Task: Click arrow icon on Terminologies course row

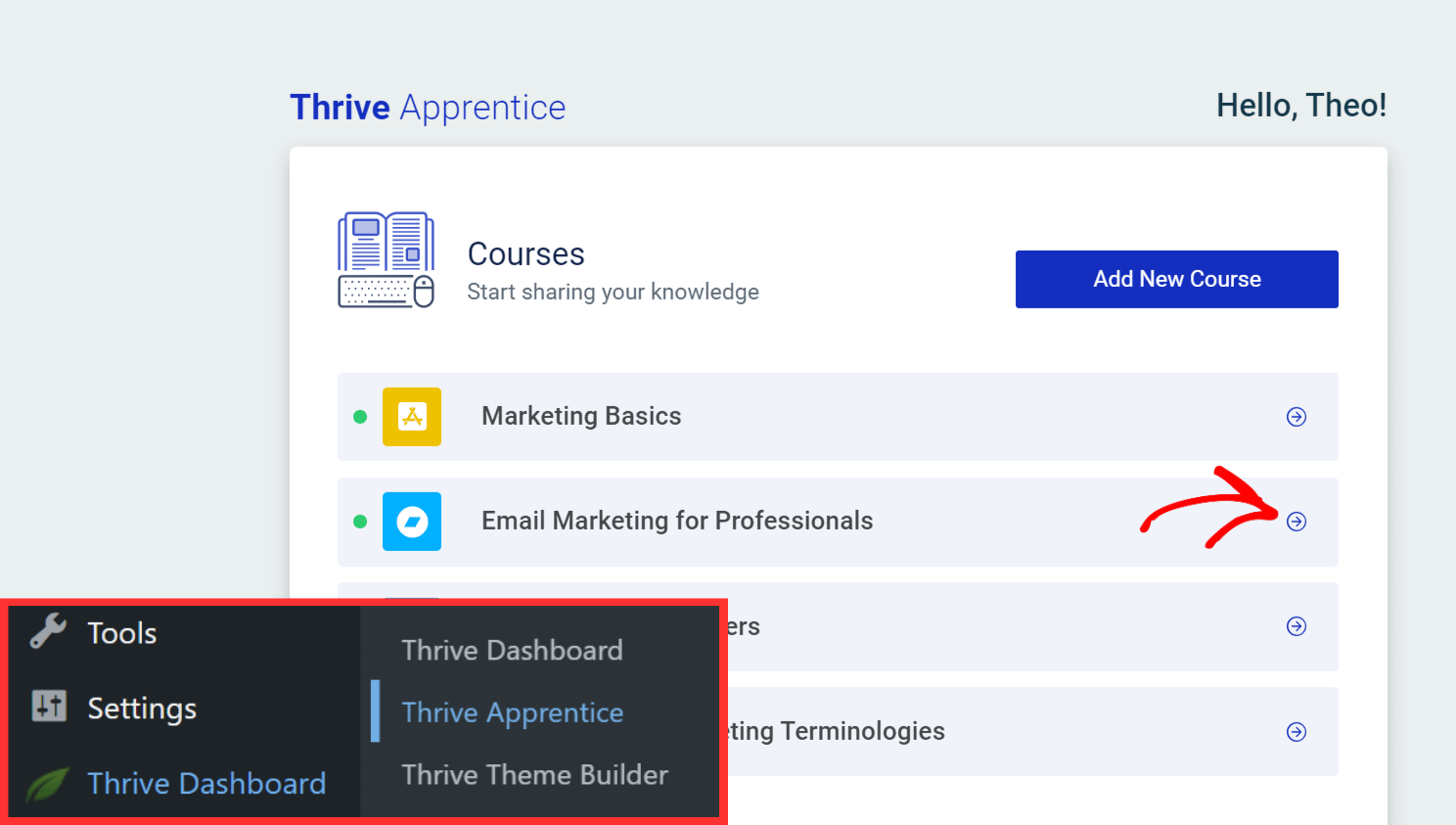Action: [x=1297, y=732]
